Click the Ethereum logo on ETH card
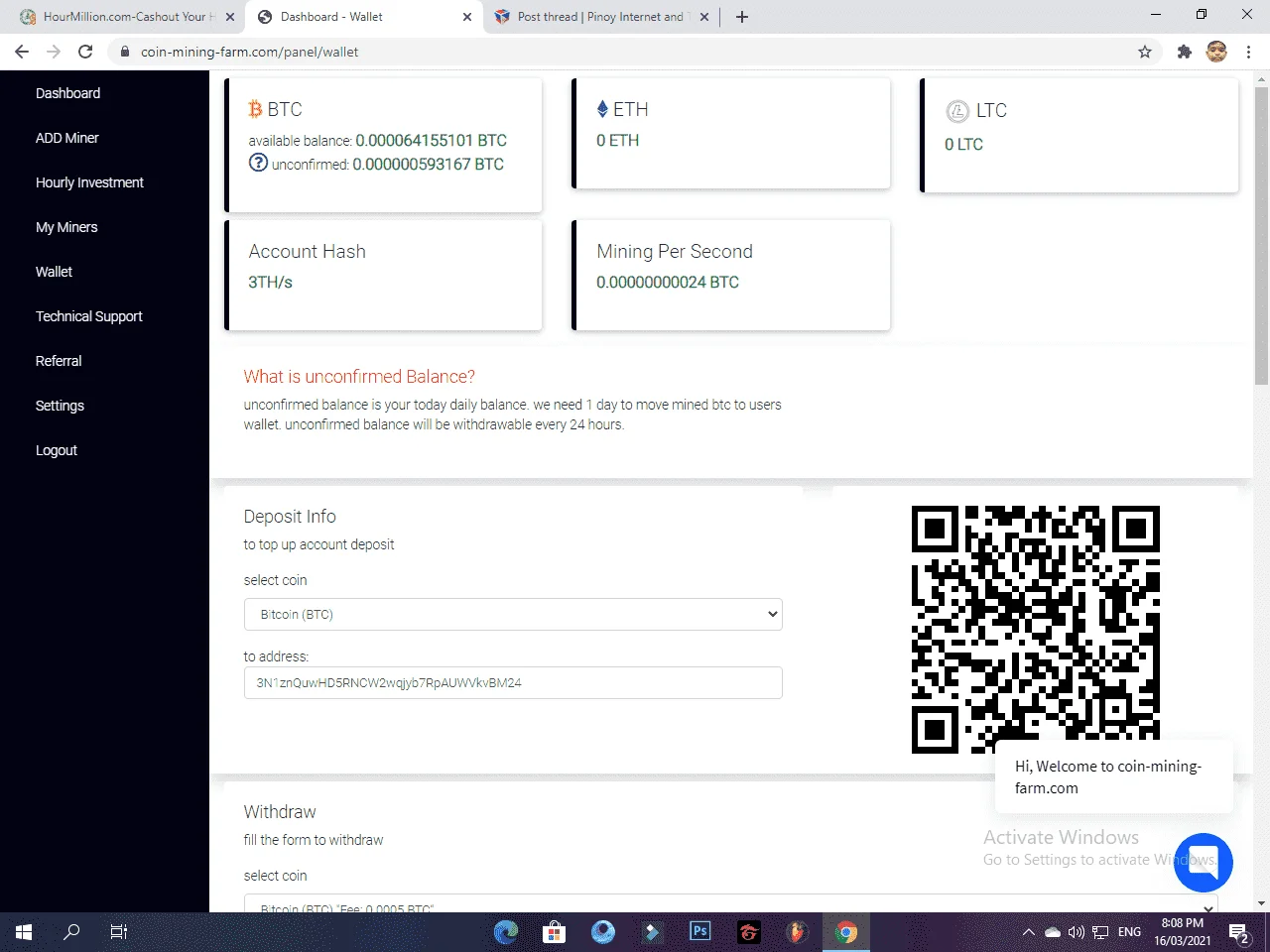The width and height of the screenshot is (1270, 952). coord(602,109)
